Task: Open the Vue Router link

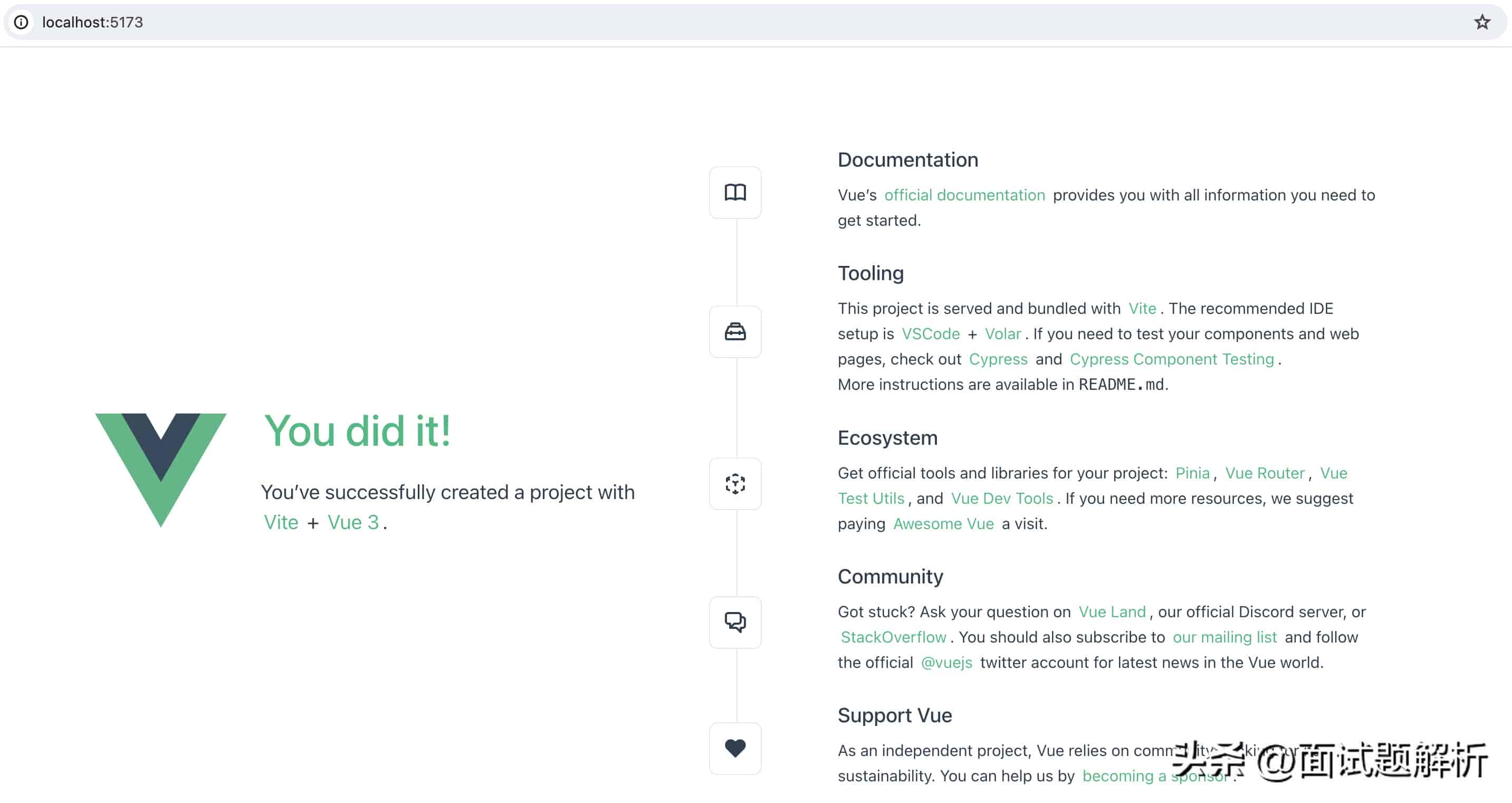Action: pyautogui.click(x=1264, y=473)
